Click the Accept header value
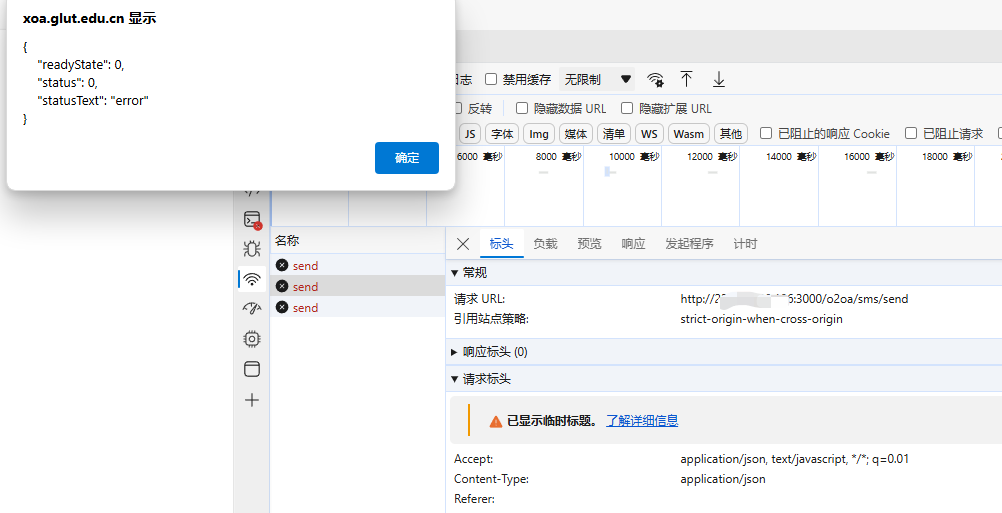The height and width of the screenshot is (513, 1002). pos(794,459)
